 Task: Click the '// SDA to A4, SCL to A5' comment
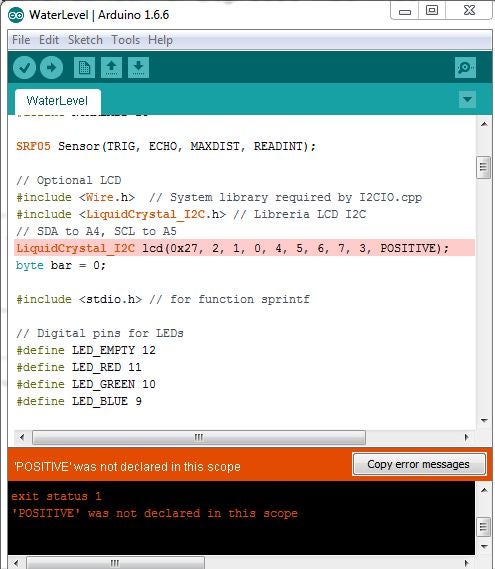[x=96, y=232]
